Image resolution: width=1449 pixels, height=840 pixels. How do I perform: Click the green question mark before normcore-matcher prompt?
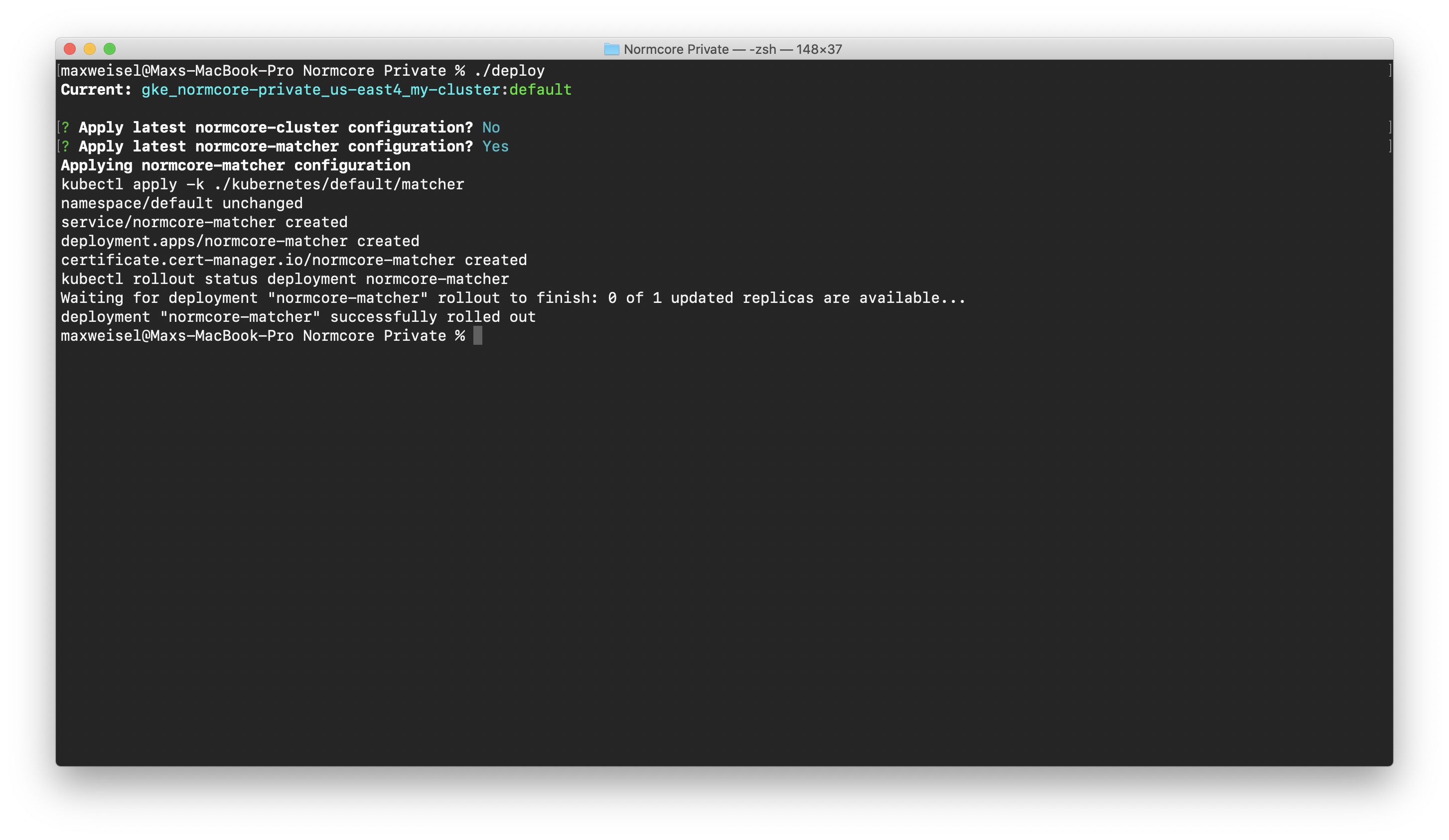(66, 146)
